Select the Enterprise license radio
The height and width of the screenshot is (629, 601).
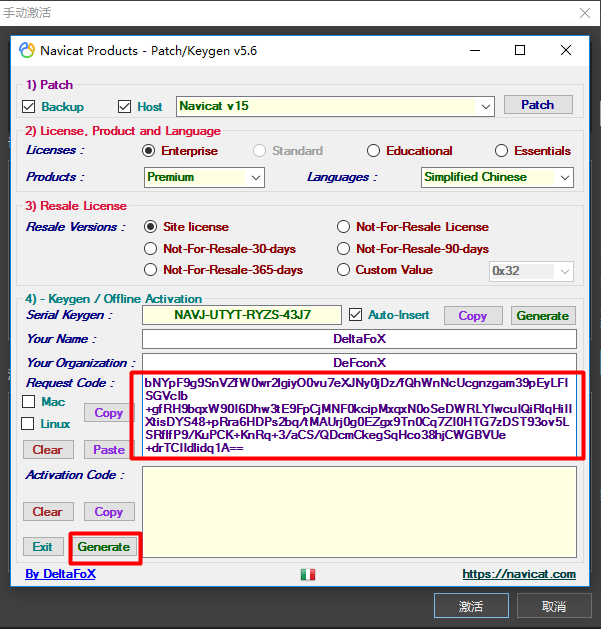[x=148, y=151]
